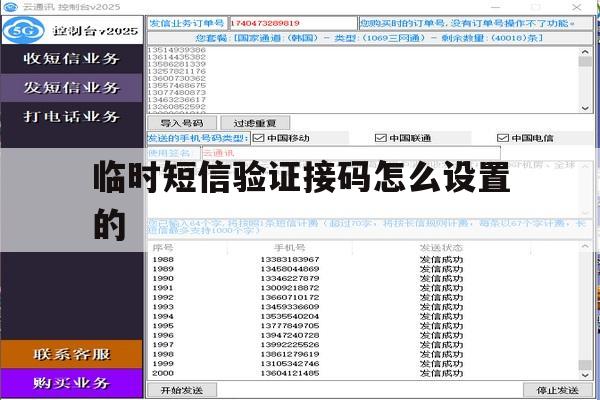Click the number 13463236617 in the list

[176, 100]
